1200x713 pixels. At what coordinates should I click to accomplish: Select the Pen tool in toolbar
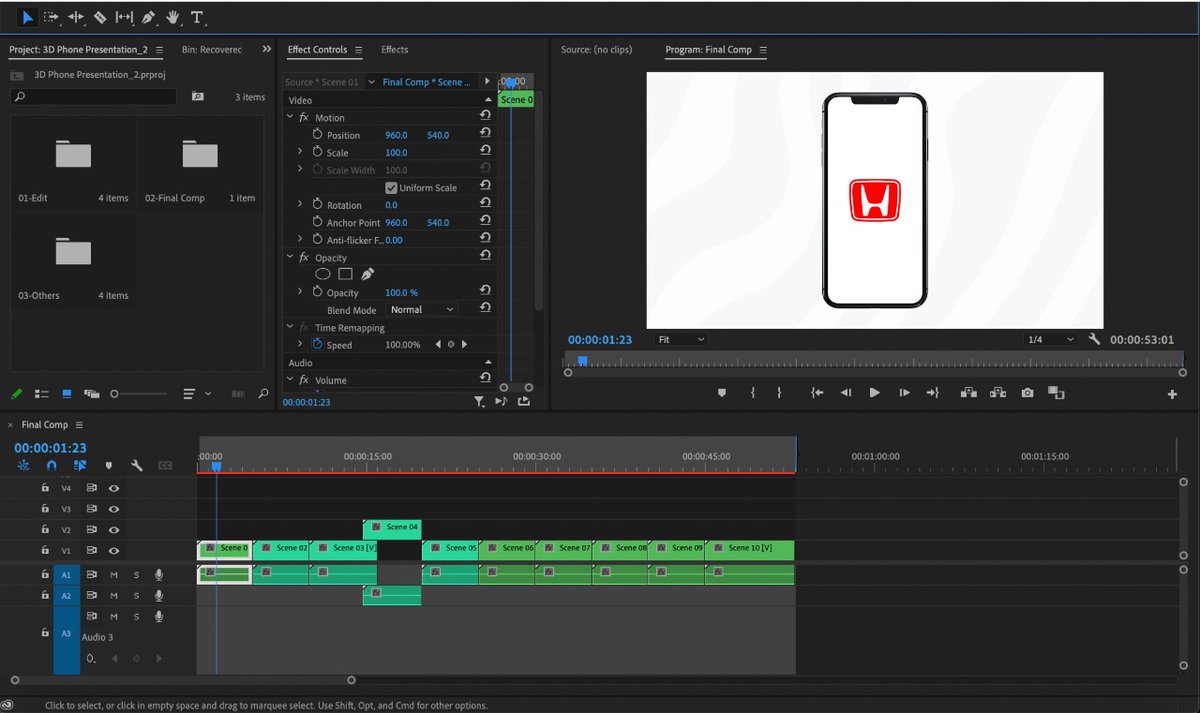pyautogui.click(x=149, y=17)
